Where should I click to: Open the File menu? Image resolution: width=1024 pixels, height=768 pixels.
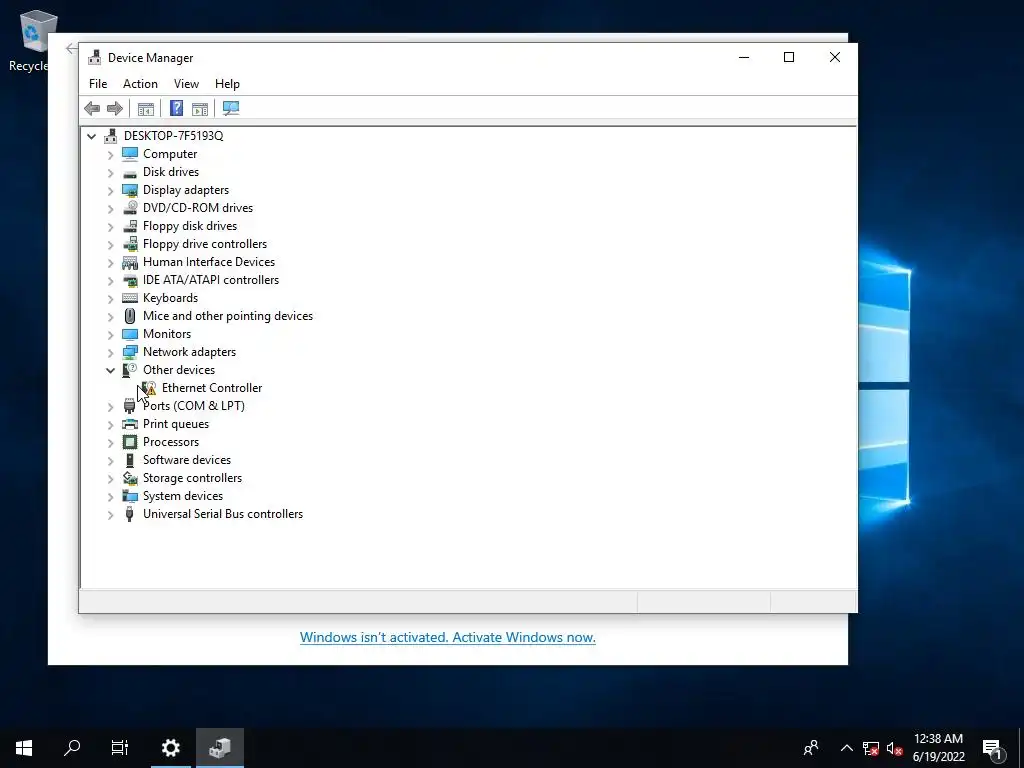[98, 84]
